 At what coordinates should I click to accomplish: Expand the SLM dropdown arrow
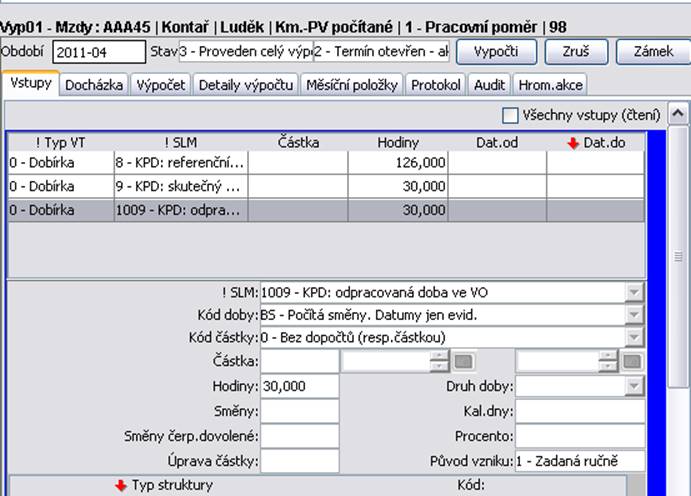point(634,292)
